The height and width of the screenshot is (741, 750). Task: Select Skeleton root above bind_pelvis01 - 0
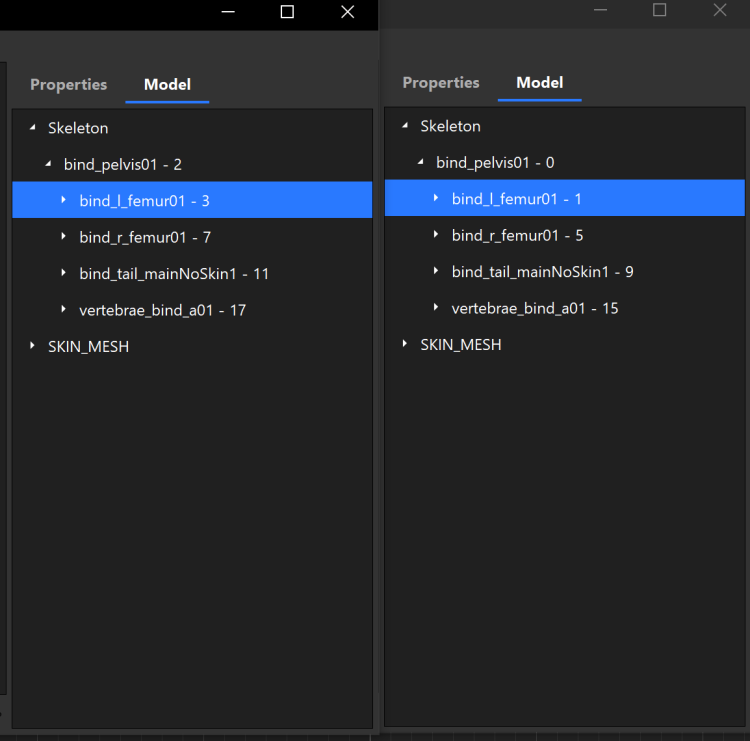(x=450, y=126)
